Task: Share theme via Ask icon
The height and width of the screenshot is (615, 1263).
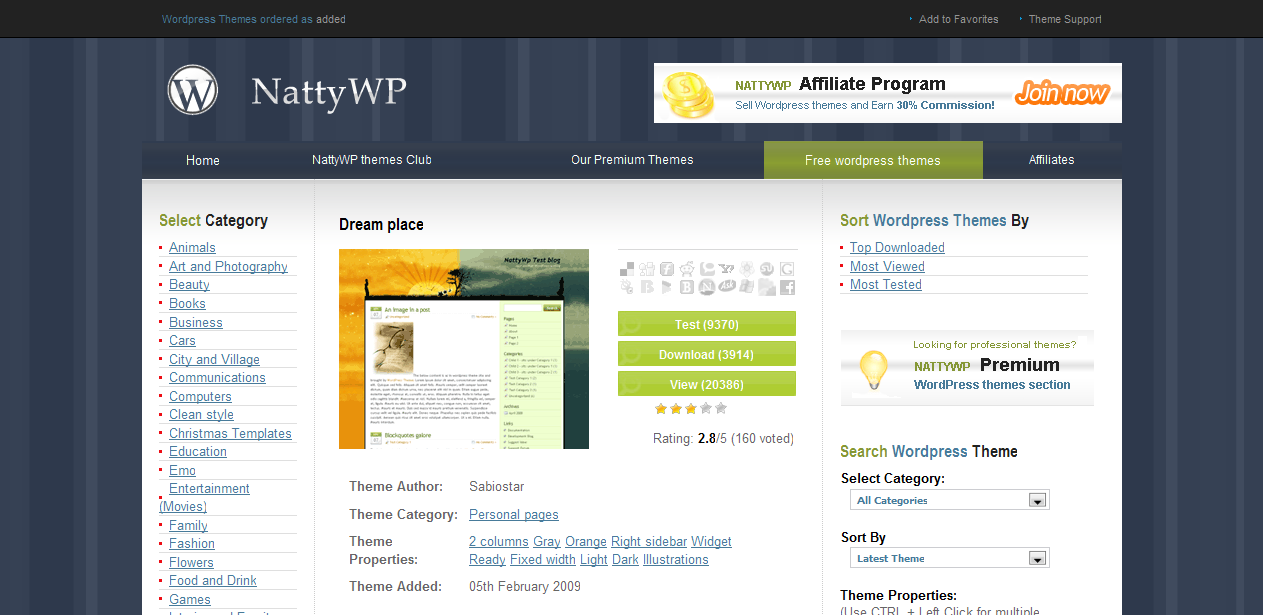Action: pos(727,286)
